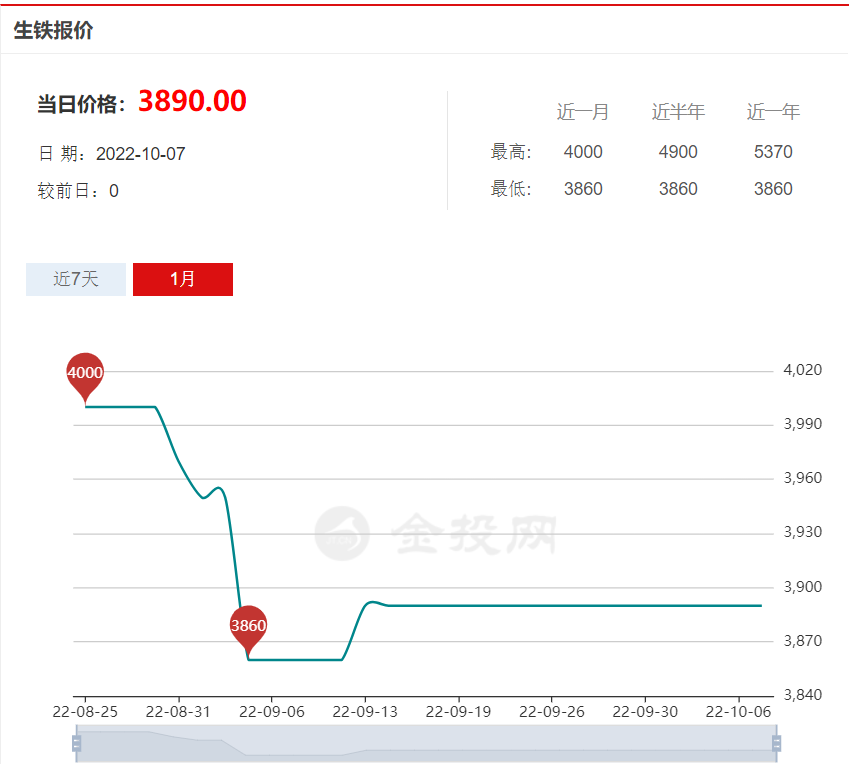Click the 生铁报价 page title
The image size is (849, 772).
click(53, 30)
